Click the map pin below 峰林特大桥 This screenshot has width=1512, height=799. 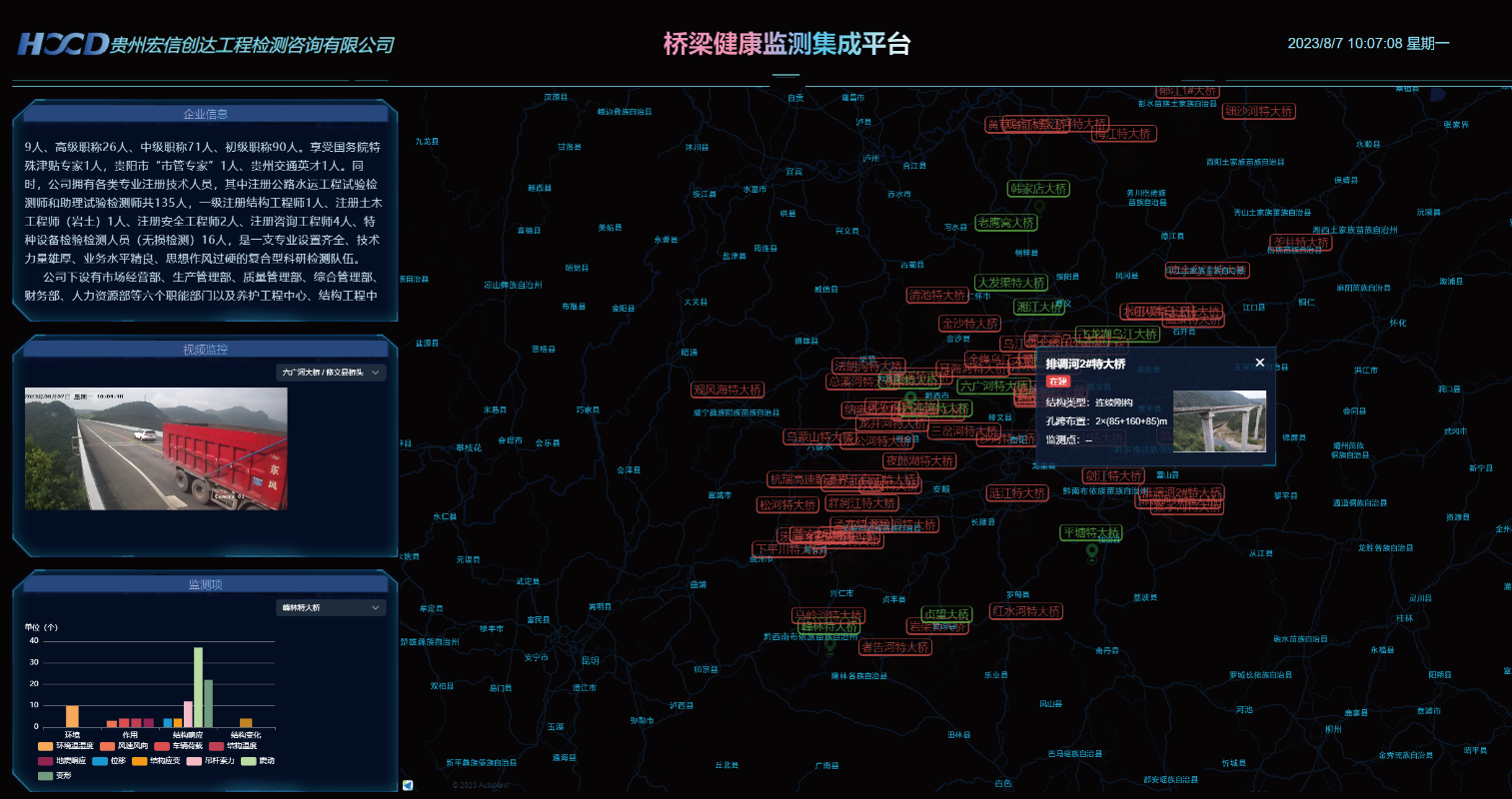pos(829,644)
